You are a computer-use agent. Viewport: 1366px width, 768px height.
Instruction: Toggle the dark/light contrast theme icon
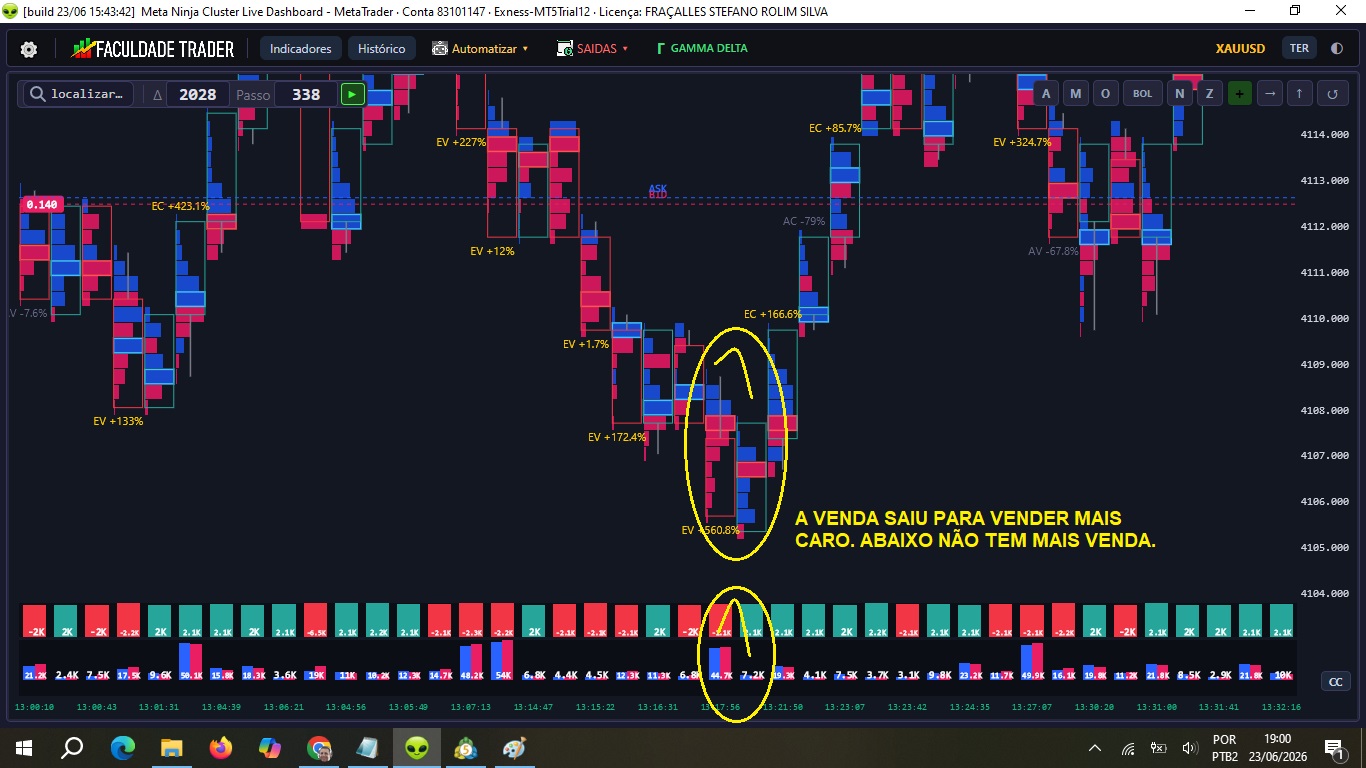(1337, 48)
